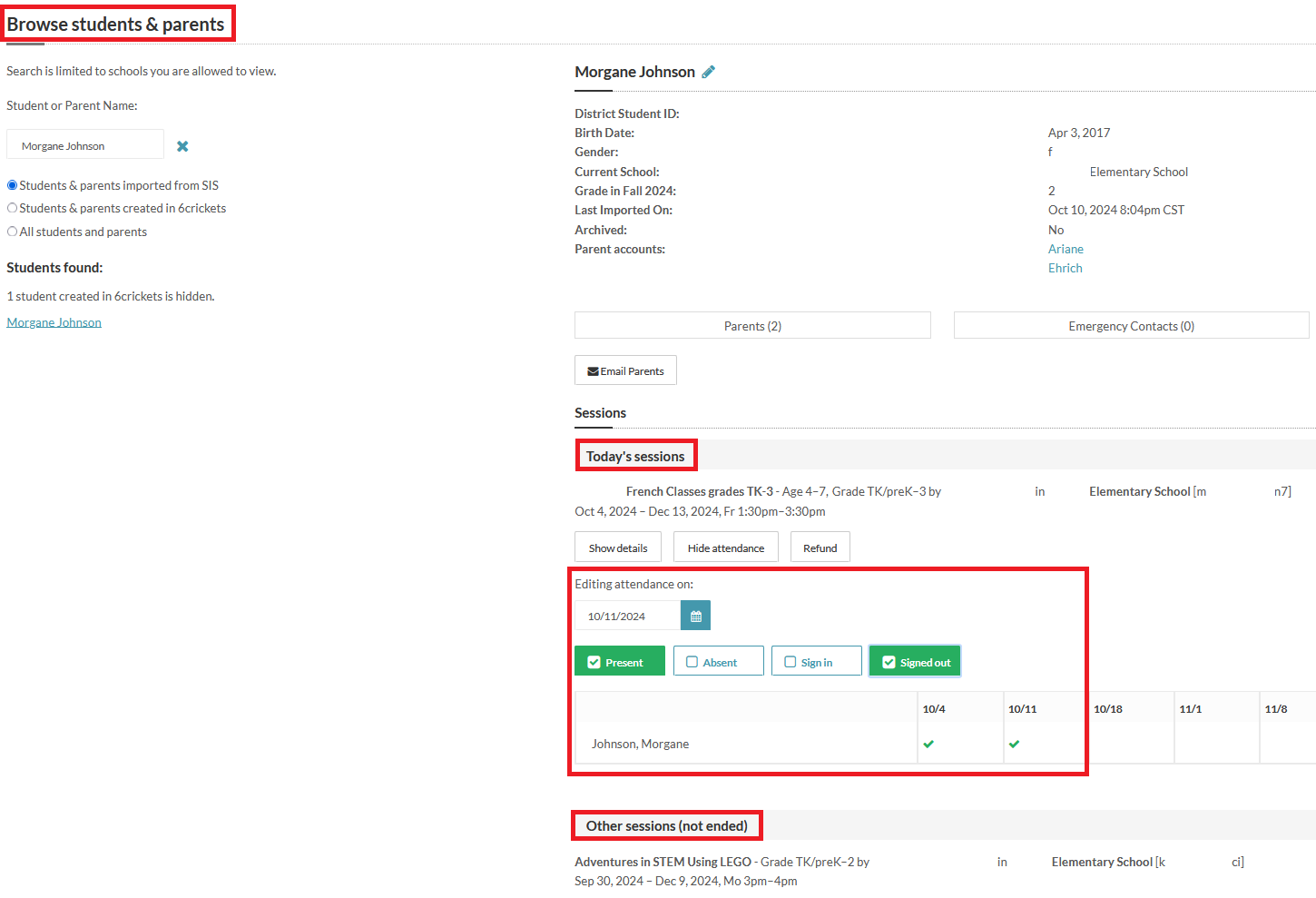Screen dimensions: 1316x898
Task: Click the green checkmark under 10/11
Action: pyautogui.click(x=1014, y=744)
